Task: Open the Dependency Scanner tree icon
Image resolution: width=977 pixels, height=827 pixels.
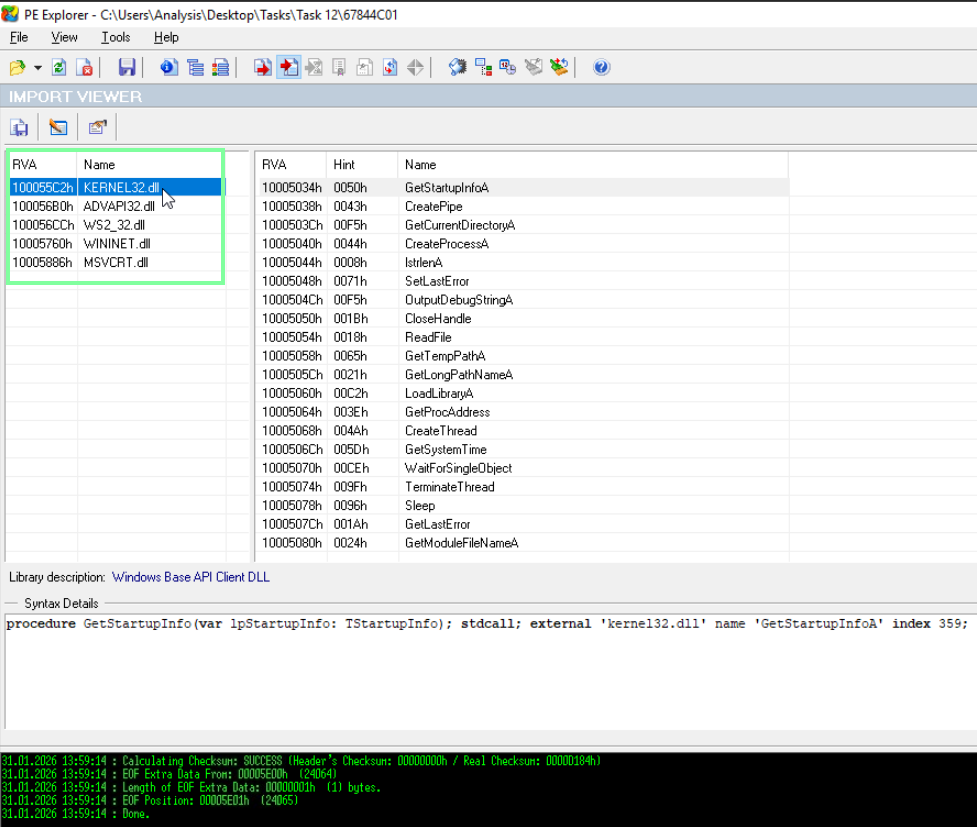Action: click(483, 67)
